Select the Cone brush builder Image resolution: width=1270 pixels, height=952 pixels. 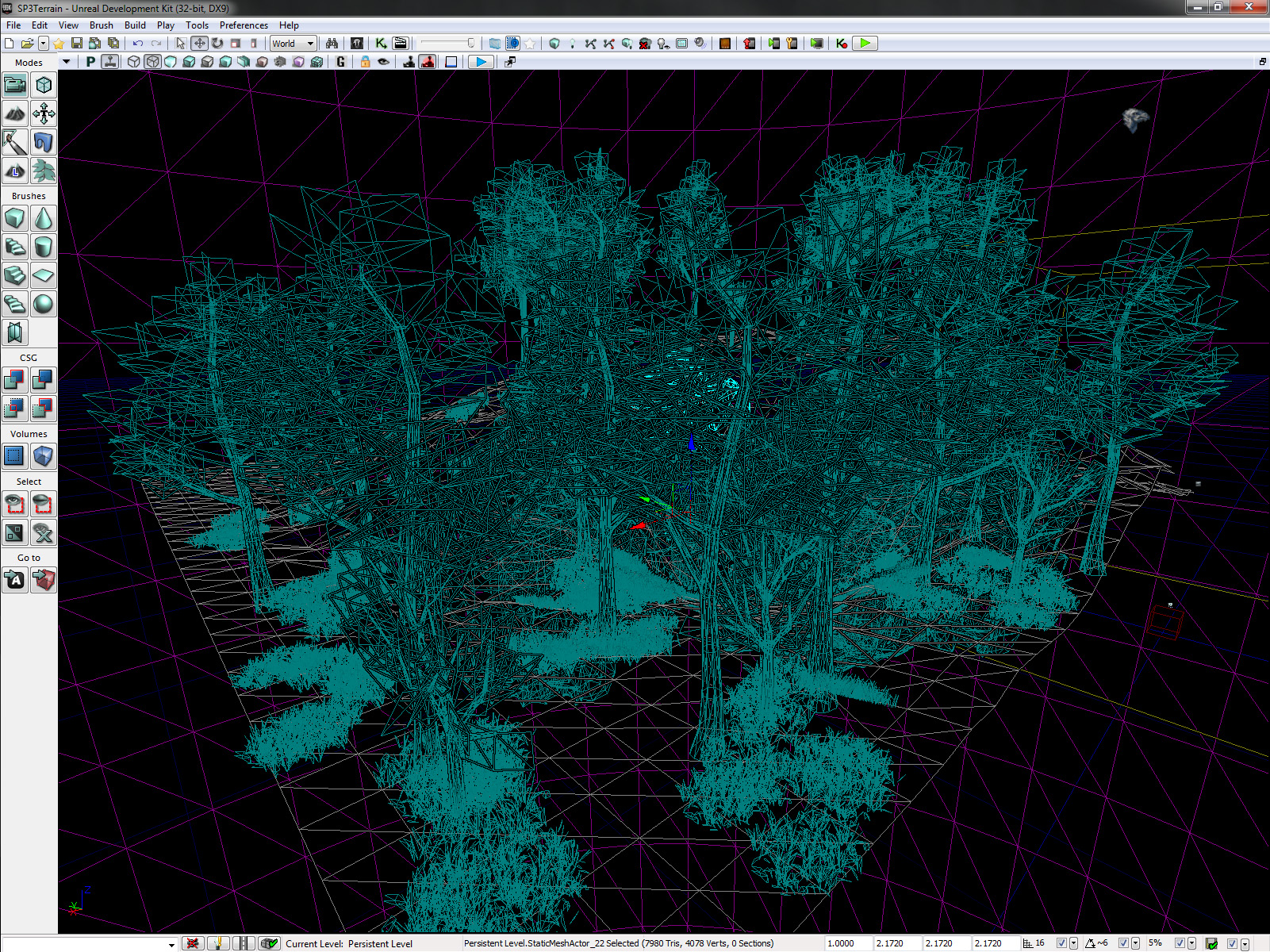coord(44,218)
